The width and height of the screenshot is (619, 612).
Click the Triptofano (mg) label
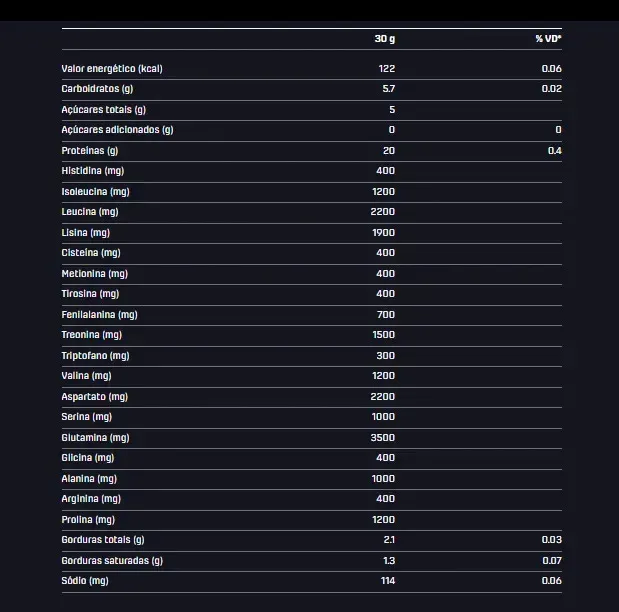pyautogui.click(x=96, y=356)
